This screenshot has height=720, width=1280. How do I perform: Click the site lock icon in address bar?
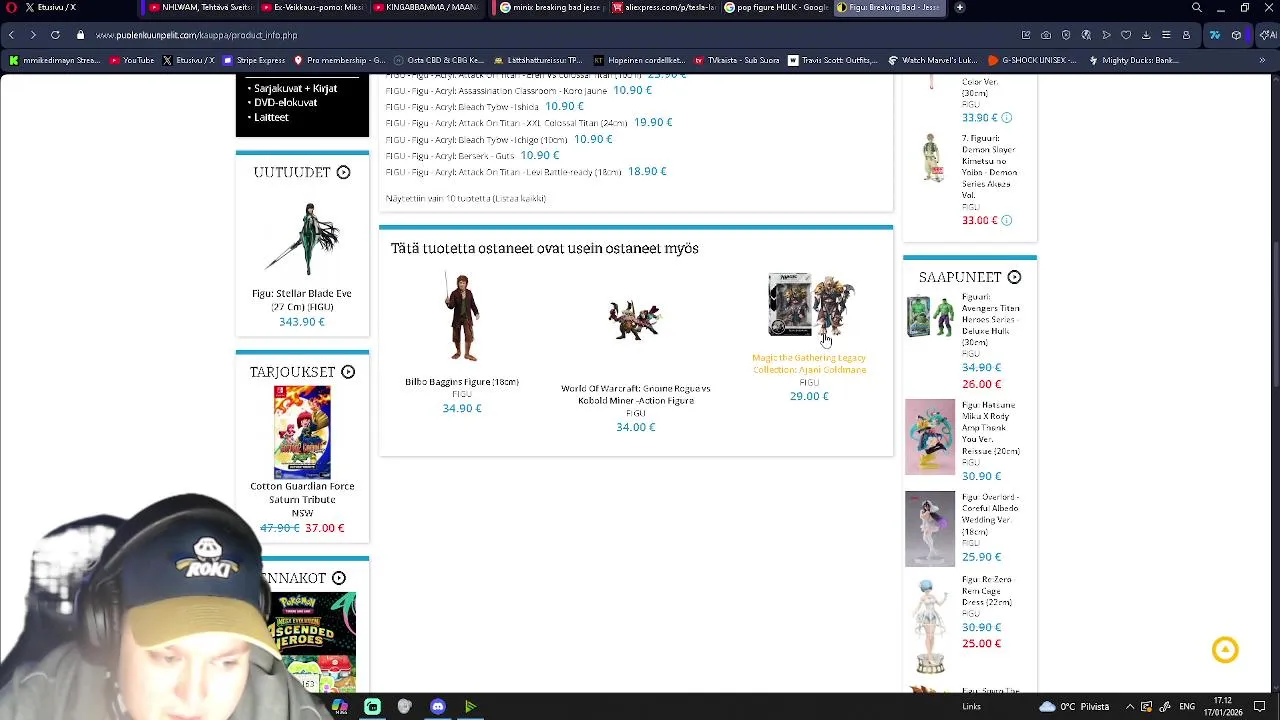point(80,35)
